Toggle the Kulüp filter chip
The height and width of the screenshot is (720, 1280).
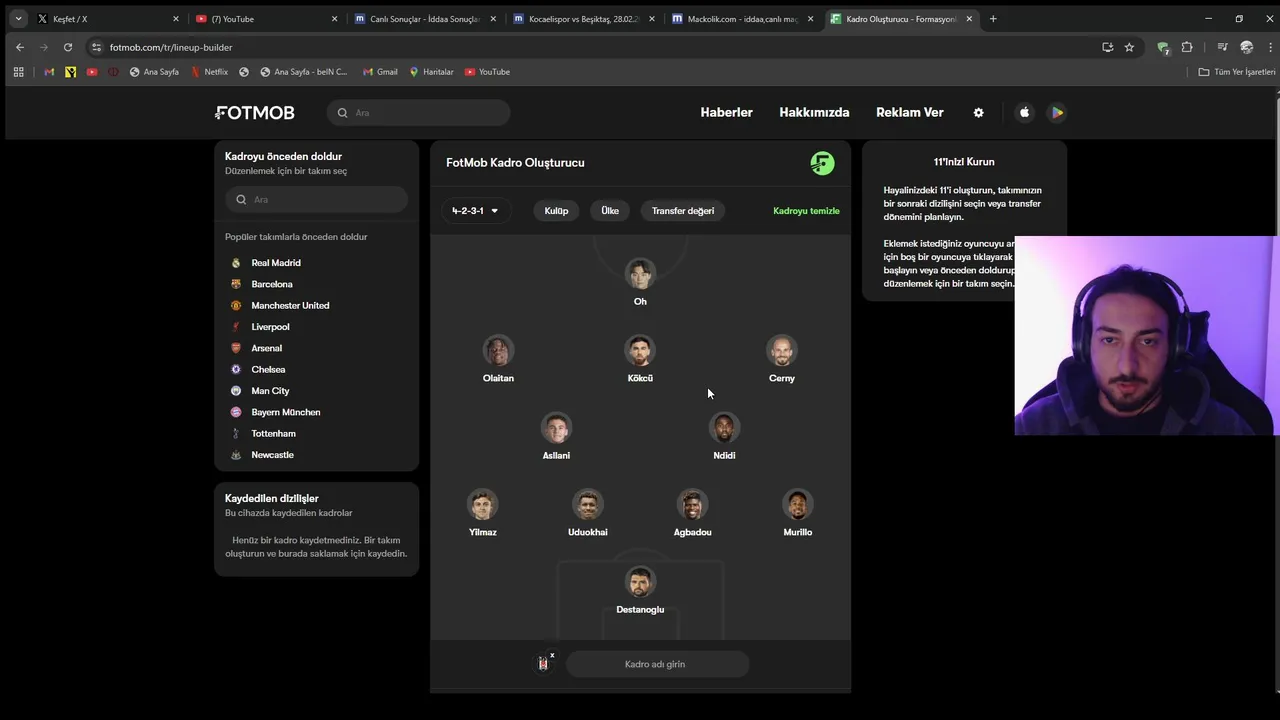556,211
